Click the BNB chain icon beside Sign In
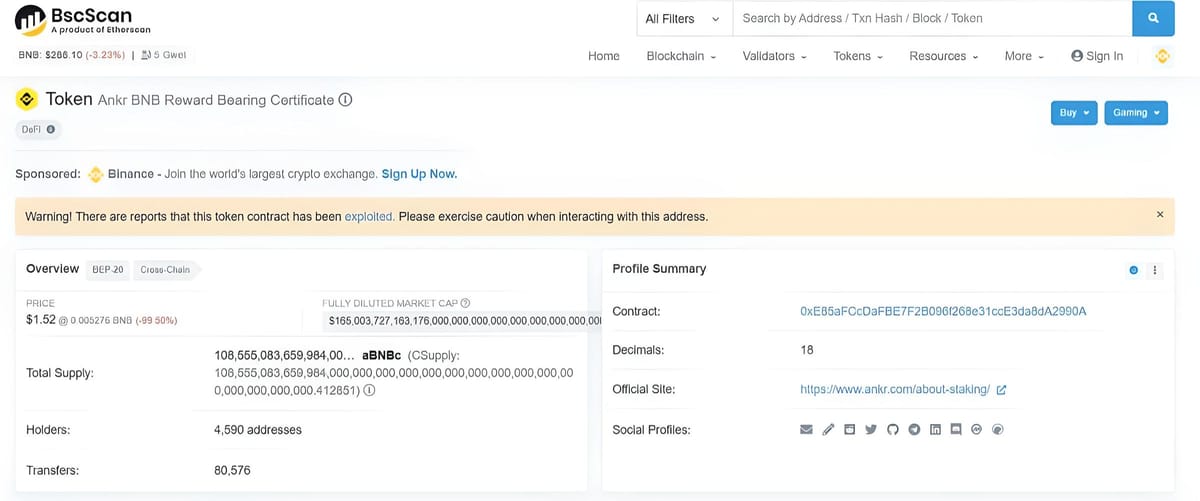Screen dimensions: 1200x501 click(1162, 56)
